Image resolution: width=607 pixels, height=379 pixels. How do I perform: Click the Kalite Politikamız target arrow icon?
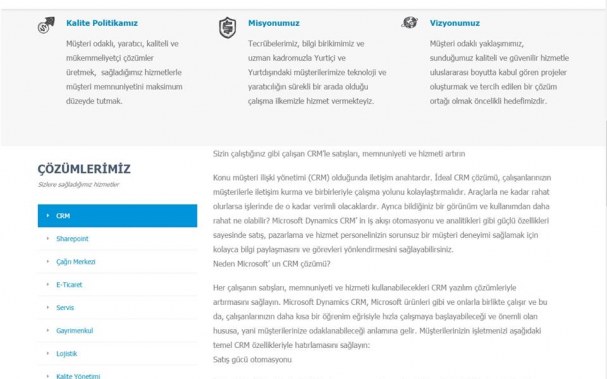tap(46, 25)
